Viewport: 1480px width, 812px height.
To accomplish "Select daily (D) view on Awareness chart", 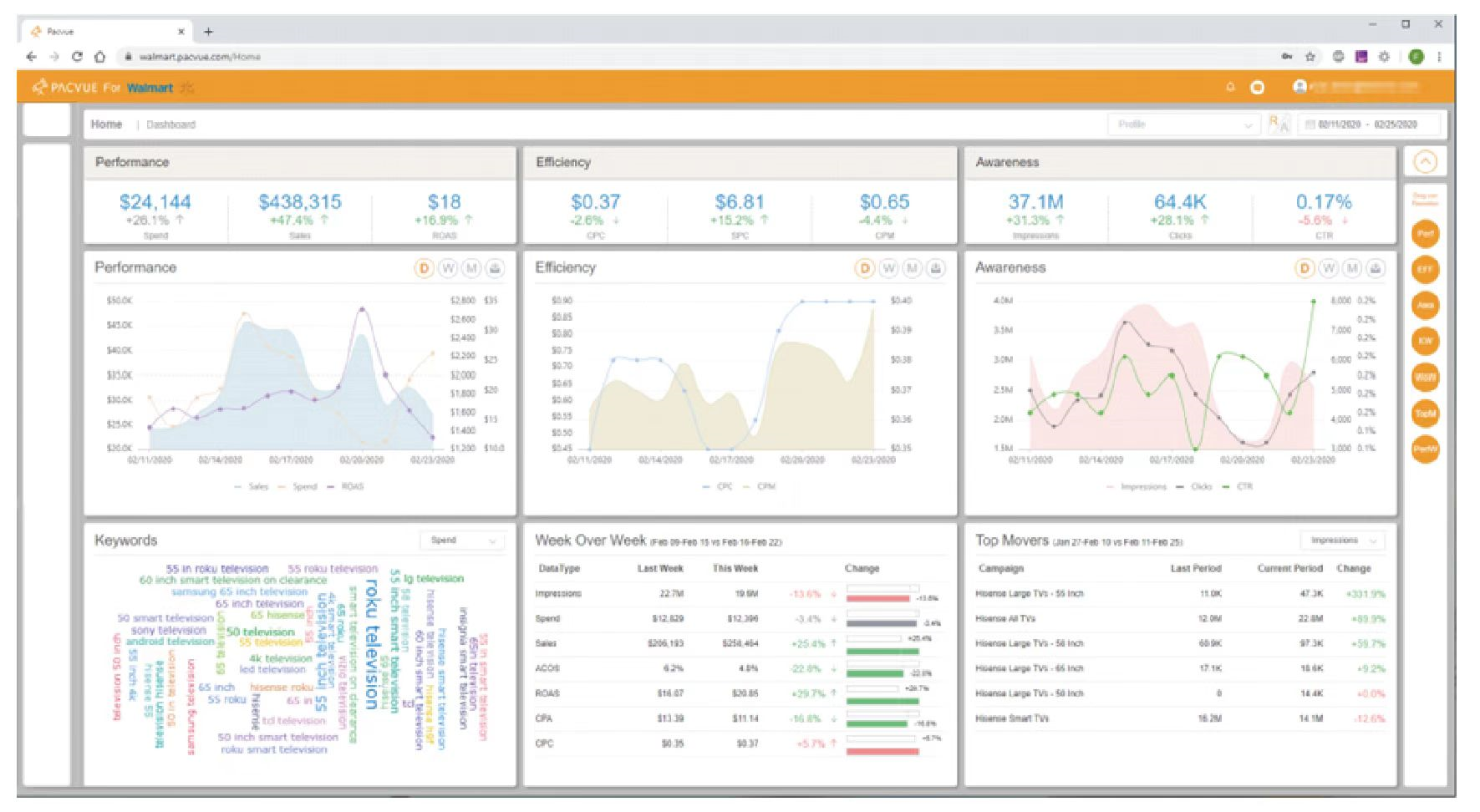I will click(x=1305, y=268).
